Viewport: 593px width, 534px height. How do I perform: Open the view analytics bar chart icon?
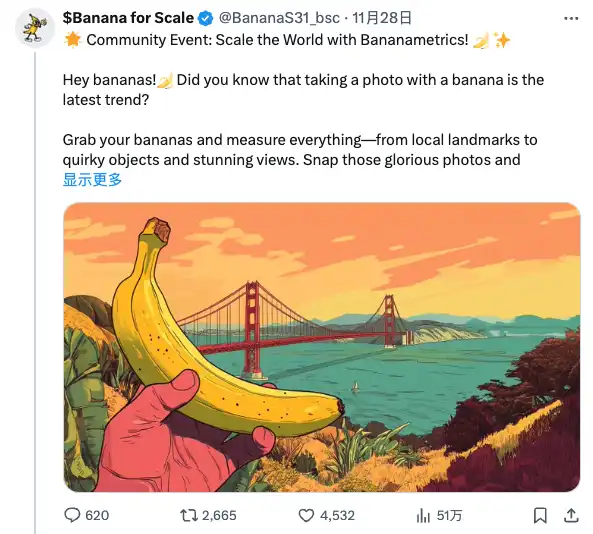pyautogui.click(x=423, y=515)
